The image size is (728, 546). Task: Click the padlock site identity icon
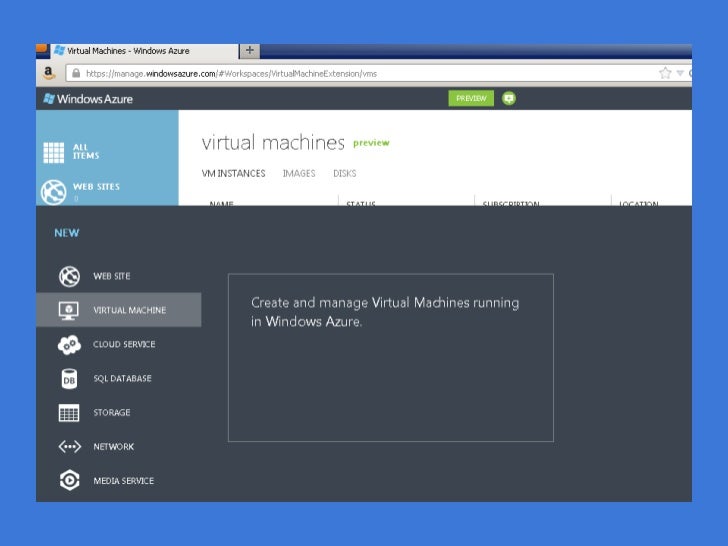[x=76, y=73]
